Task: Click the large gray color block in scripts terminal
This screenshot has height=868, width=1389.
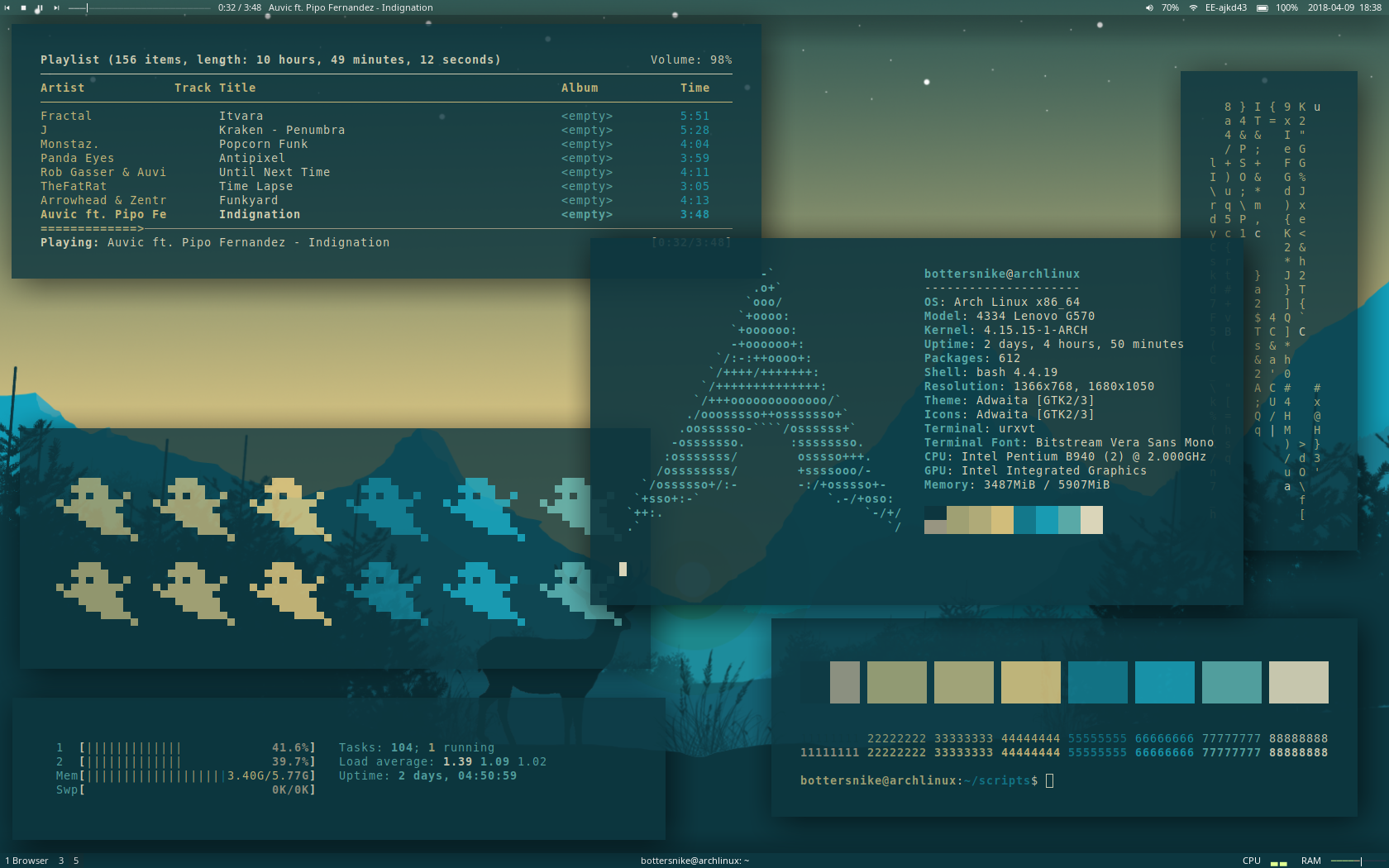Action: tap(845, 682)
